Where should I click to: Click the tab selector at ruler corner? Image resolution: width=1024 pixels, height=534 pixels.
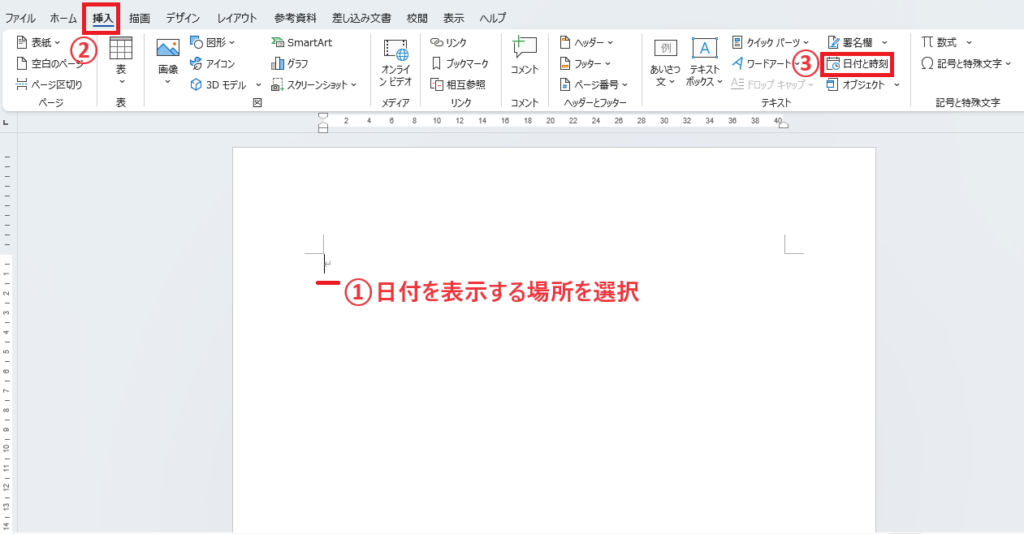(x=6, y=122)
